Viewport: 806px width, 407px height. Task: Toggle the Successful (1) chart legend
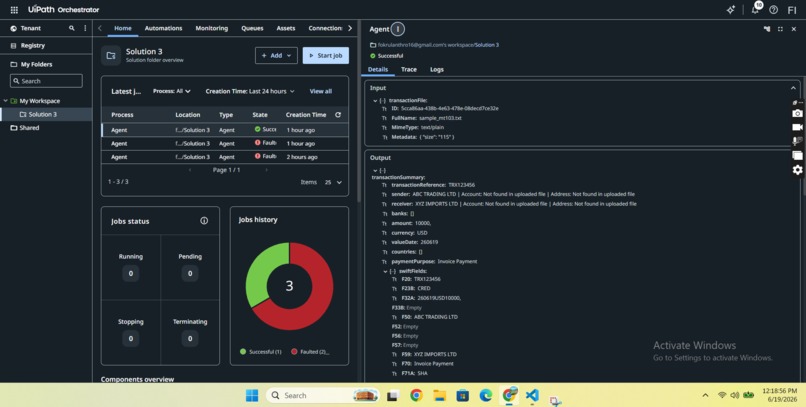pyautogui.click(x=261, y=352)
